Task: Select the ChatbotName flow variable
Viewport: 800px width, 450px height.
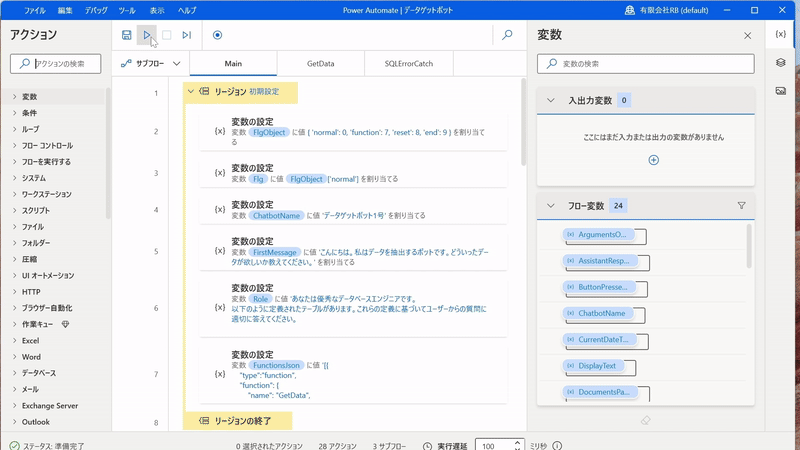Action: coord(601,313)
